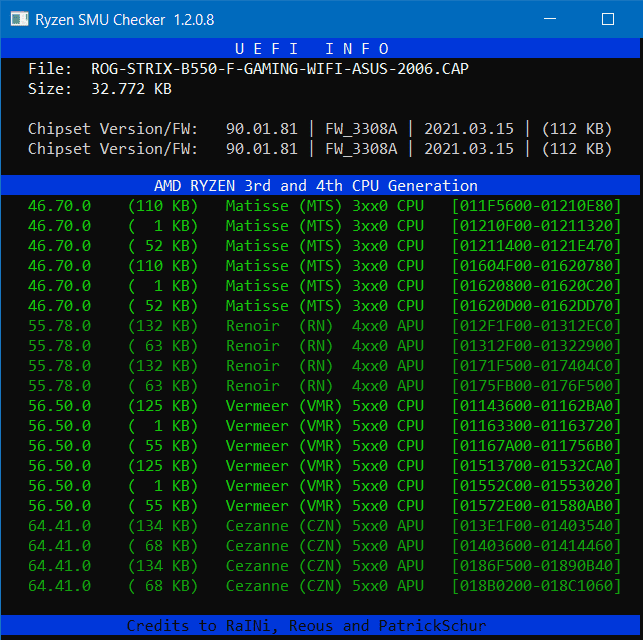This screenshot has width=643, height=640.
Task: Click the address range [01552C00-01553020]
Action: pos(536,486)
